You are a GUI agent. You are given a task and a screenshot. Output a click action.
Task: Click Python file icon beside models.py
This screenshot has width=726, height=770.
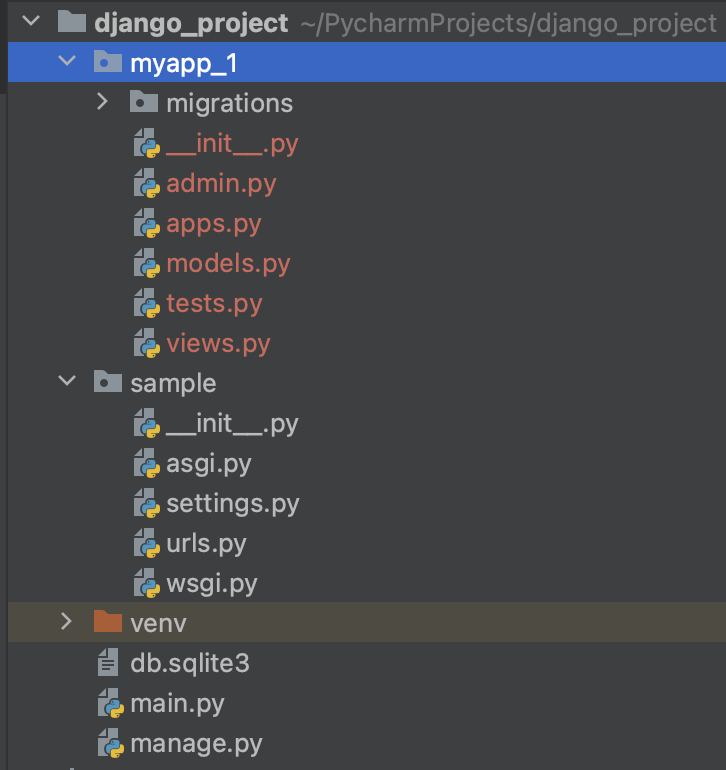pyautogui.click(x=147, y=263)
